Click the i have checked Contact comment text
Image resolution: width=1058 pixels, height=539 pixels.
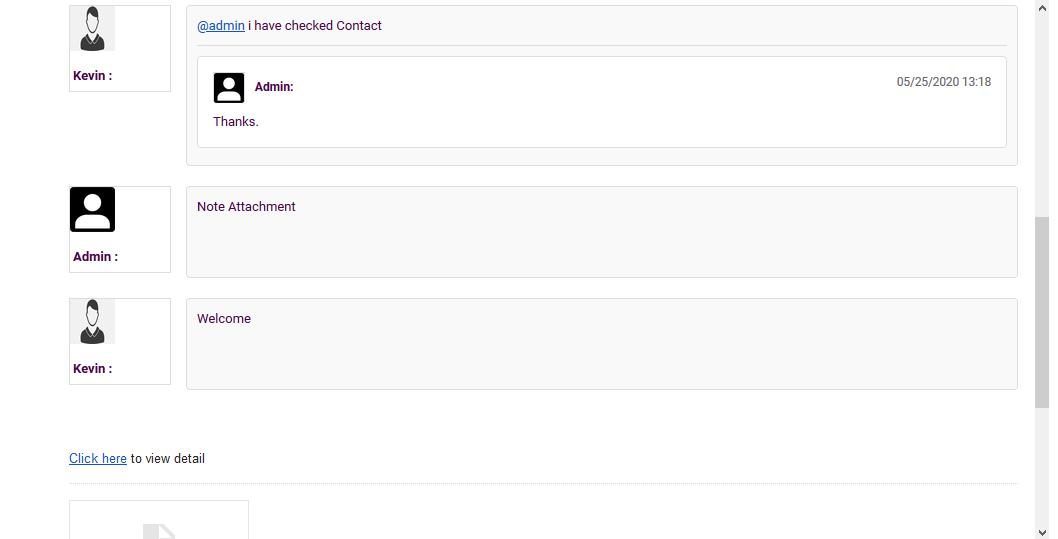[x=314, y=26]
